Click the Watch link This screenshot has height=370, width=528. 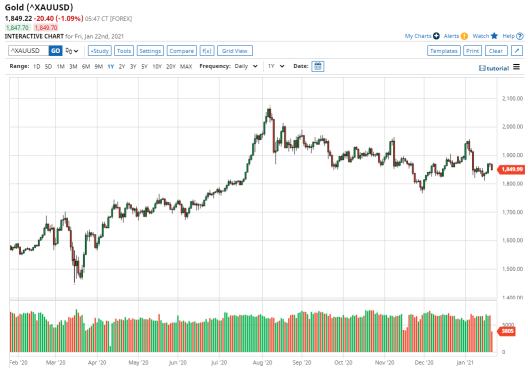pos(481,36)
